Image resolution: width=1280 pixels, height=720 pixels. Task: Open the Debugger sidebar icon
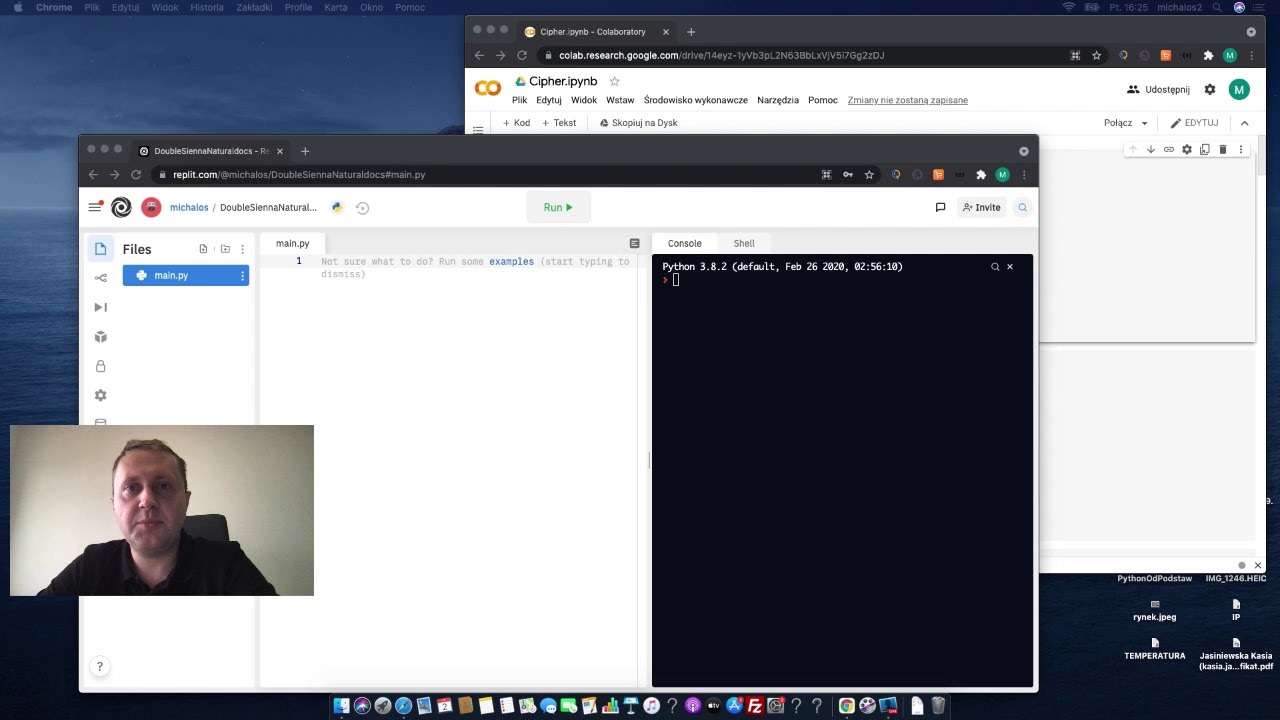click(100, 307)
